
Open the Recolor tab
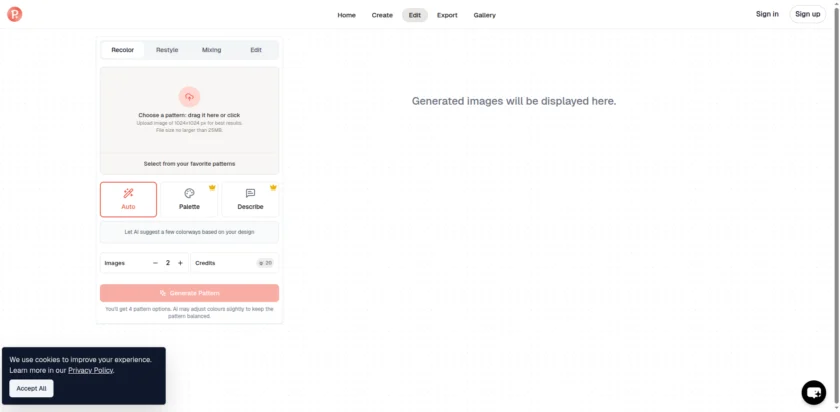(123, 50)
